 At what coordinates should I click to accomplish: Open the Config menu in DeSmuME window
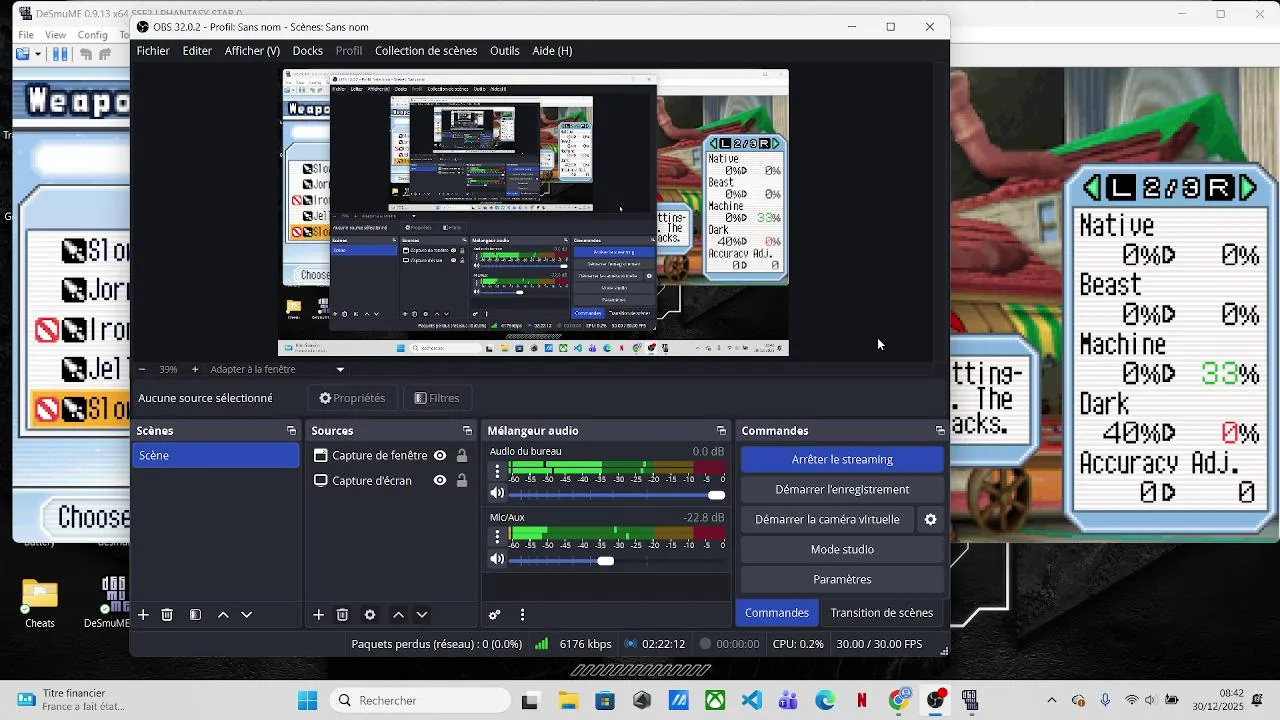92,35
